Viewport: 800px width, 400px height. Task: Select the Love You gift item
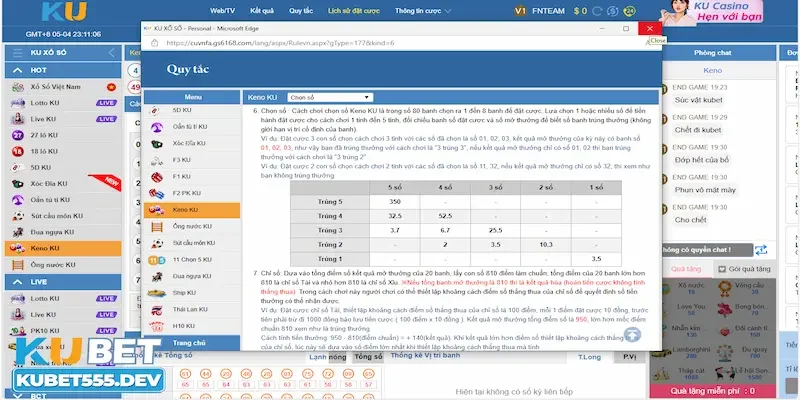point(691,309)
